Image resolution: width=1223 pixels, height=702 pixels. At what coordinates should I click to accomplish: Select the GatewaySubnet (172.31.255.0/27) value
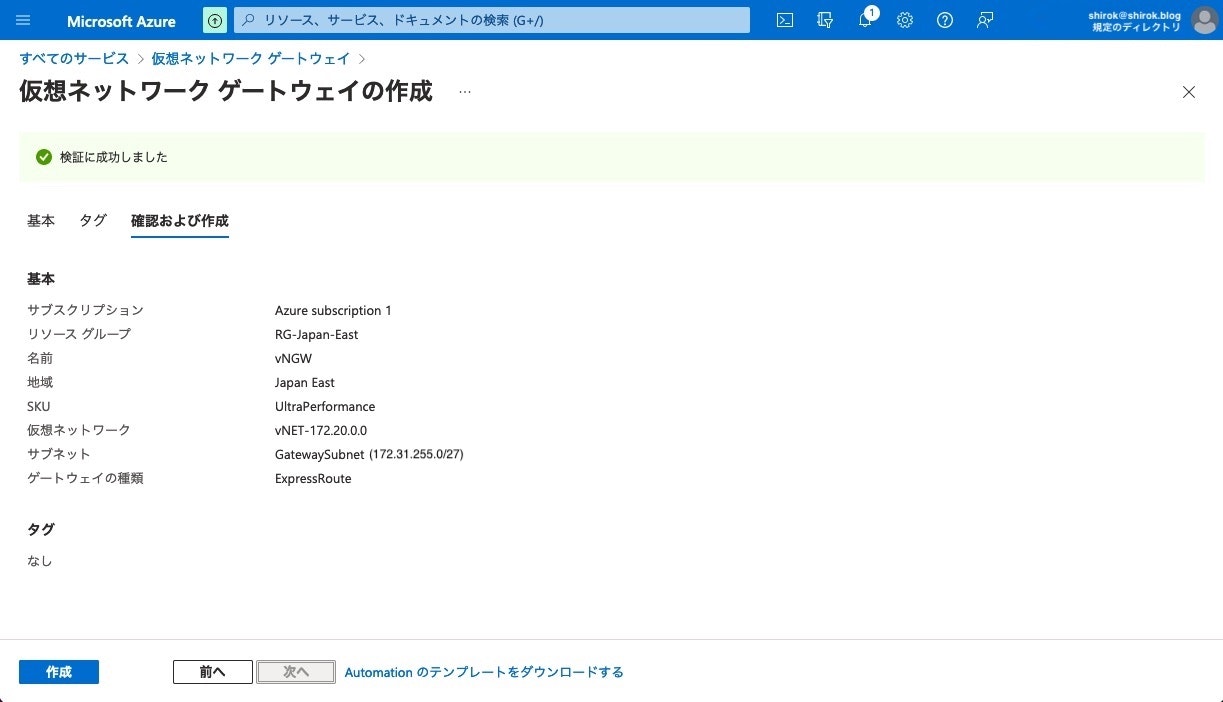[369, 454]
